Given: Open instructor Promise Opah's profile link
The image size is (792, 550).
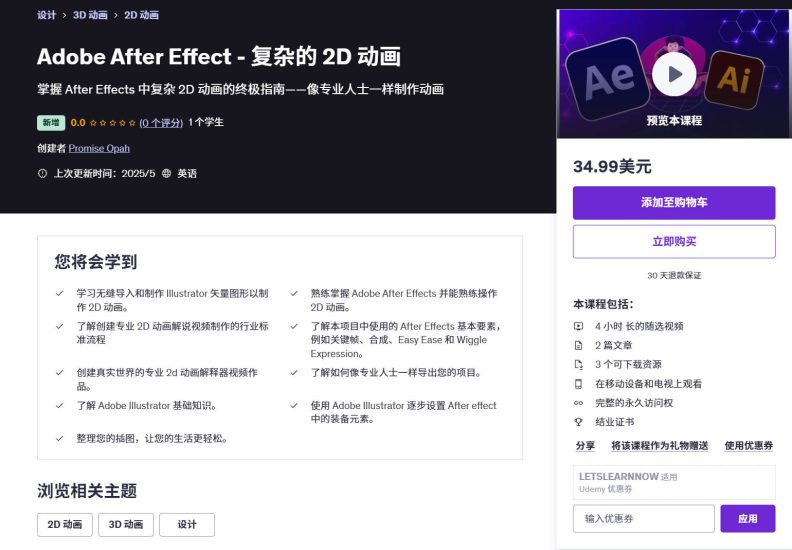Looking at the screenshot, I should (99, 148).
